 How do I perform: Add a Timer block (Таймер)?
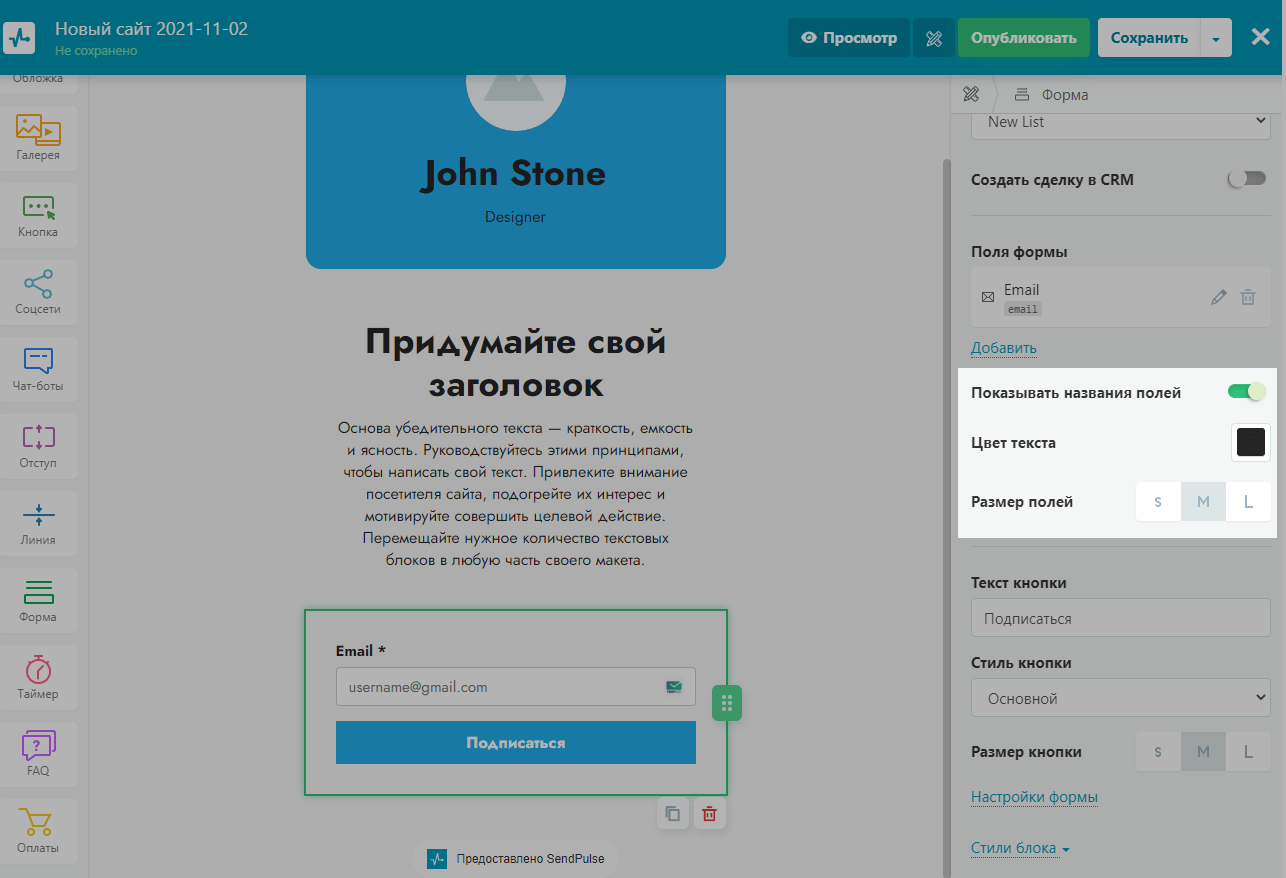38,676
